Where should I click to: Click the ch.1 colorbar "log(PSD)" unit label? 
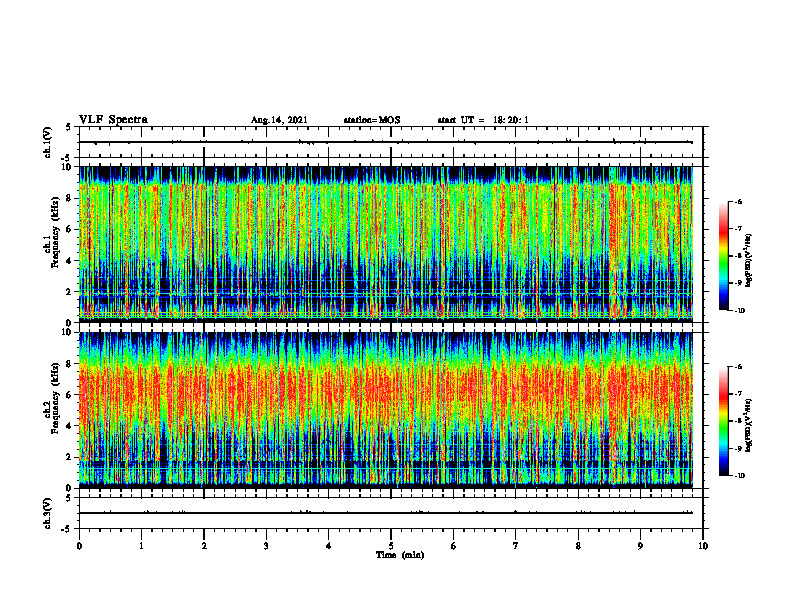coord(749,260)
